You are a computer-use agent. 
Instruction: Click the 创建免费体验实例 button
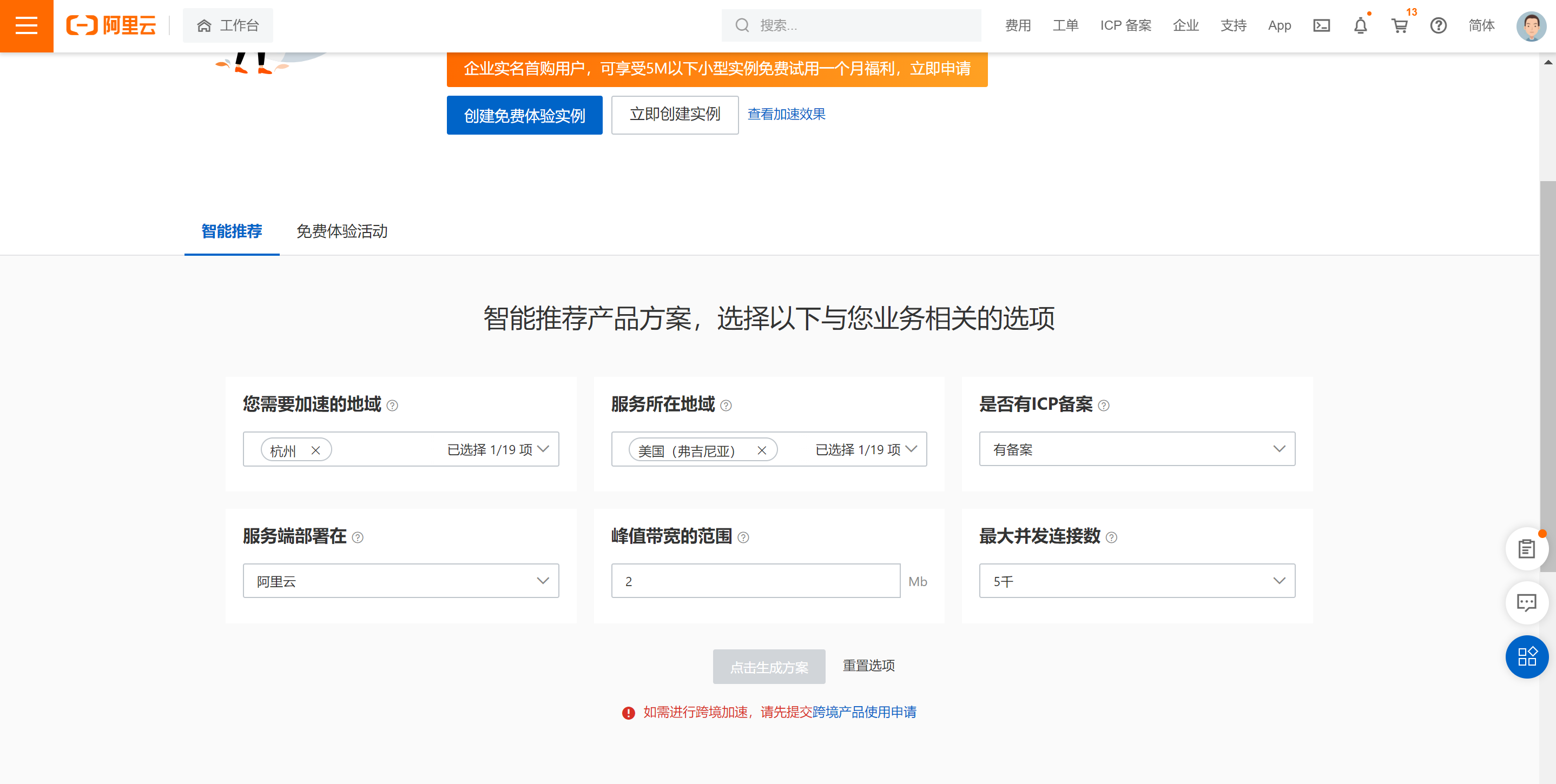point(524,115)
